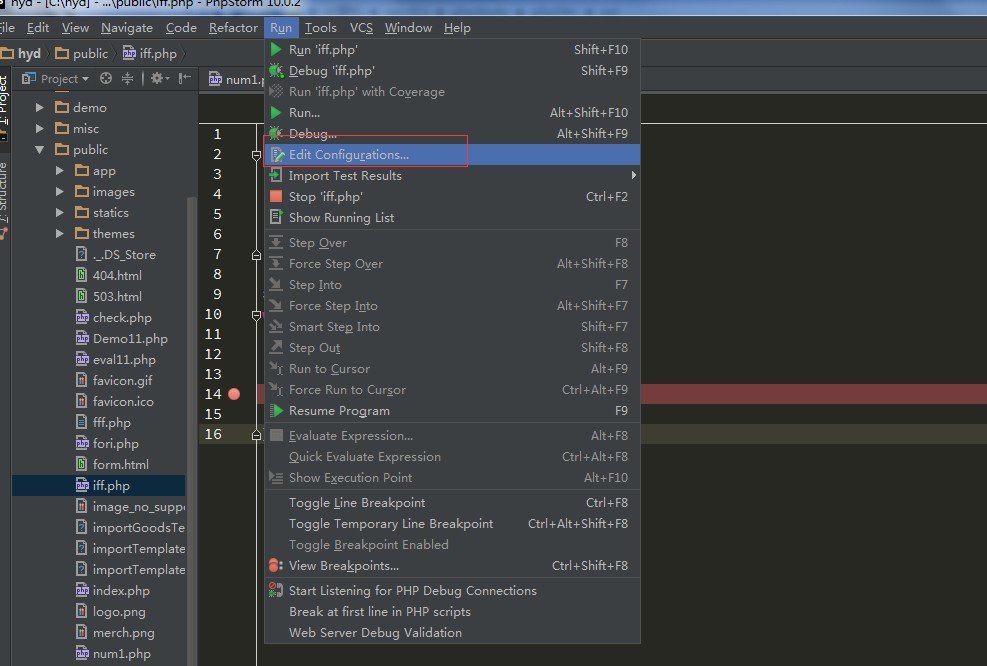This screenshot has width=987, height=666.
Task: Toggle Line Breakpoint from the Run menu
Action: click(x=356, y=503)
